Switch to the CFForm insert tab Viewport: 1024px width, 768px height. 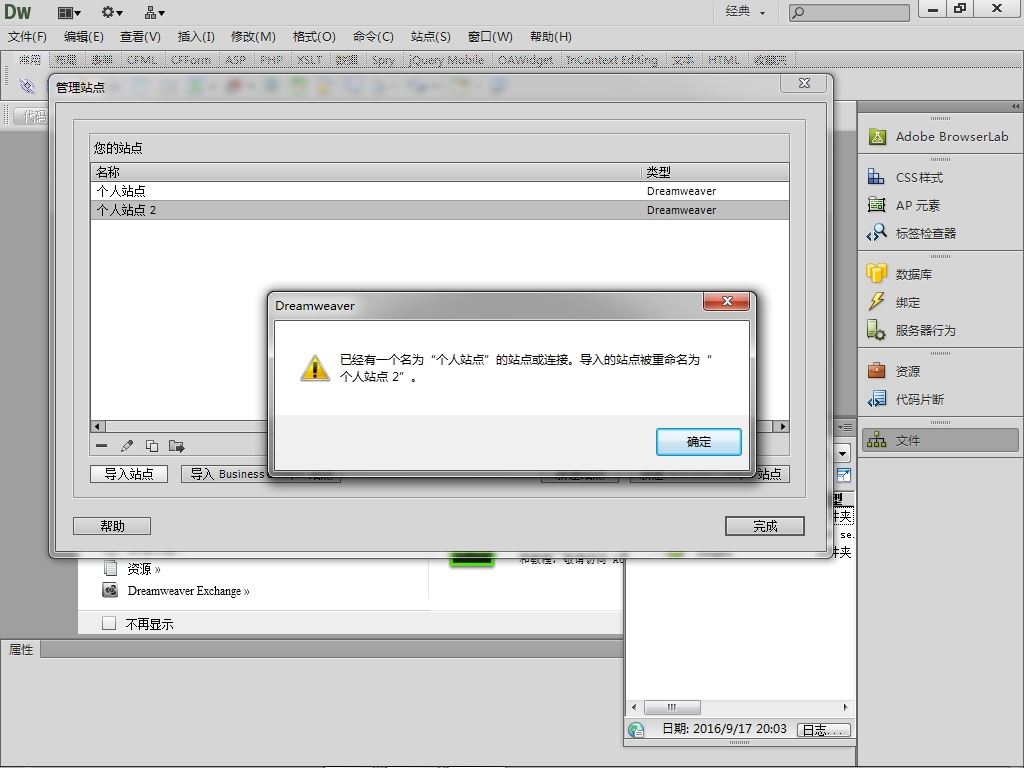tap(191, 60)
